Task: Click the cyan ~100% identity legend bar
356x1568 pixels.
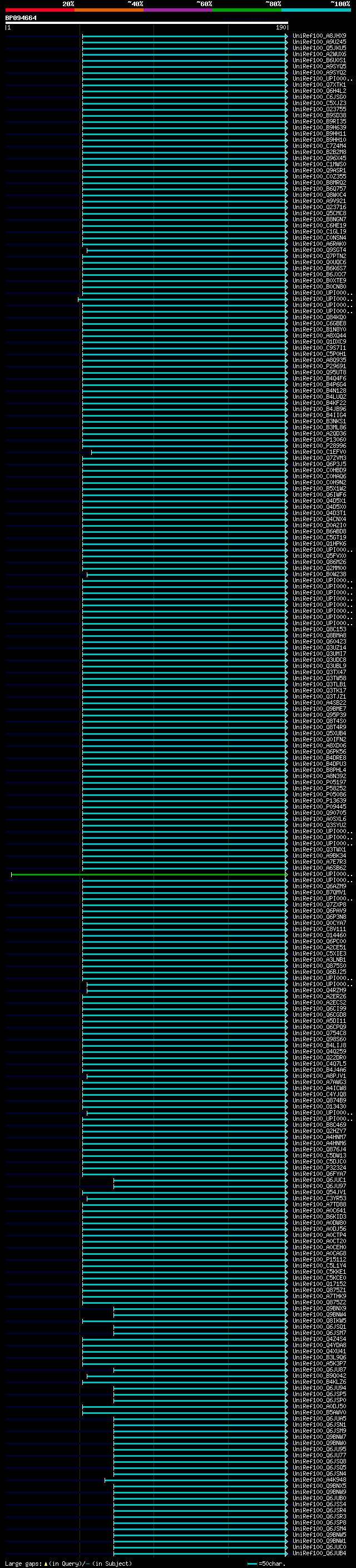Action: point(316,10)
